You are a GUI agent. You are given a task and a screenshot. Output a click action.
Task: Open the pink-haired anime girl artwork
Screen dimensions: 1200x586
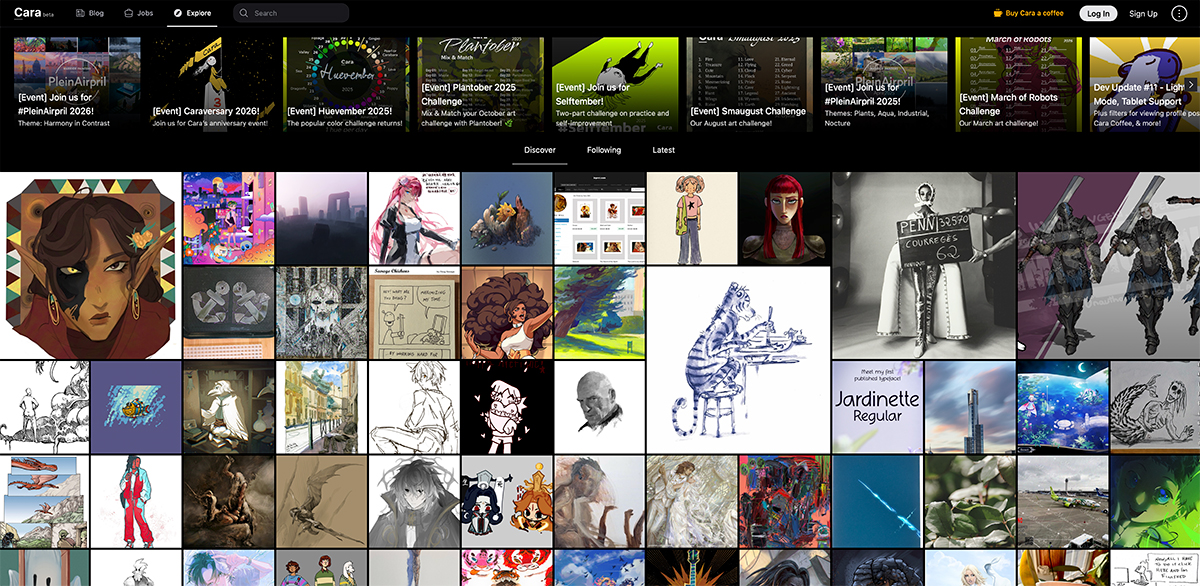click(414, 217)
